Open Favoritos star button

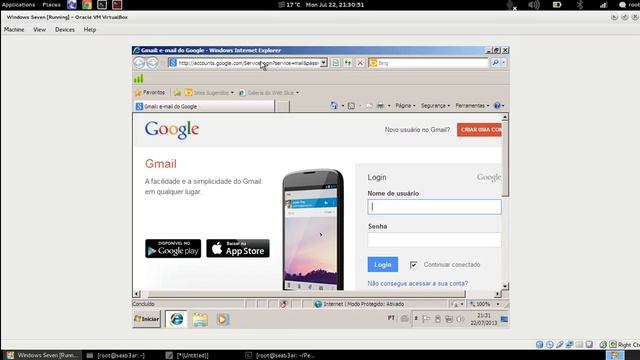click(150, 93)
